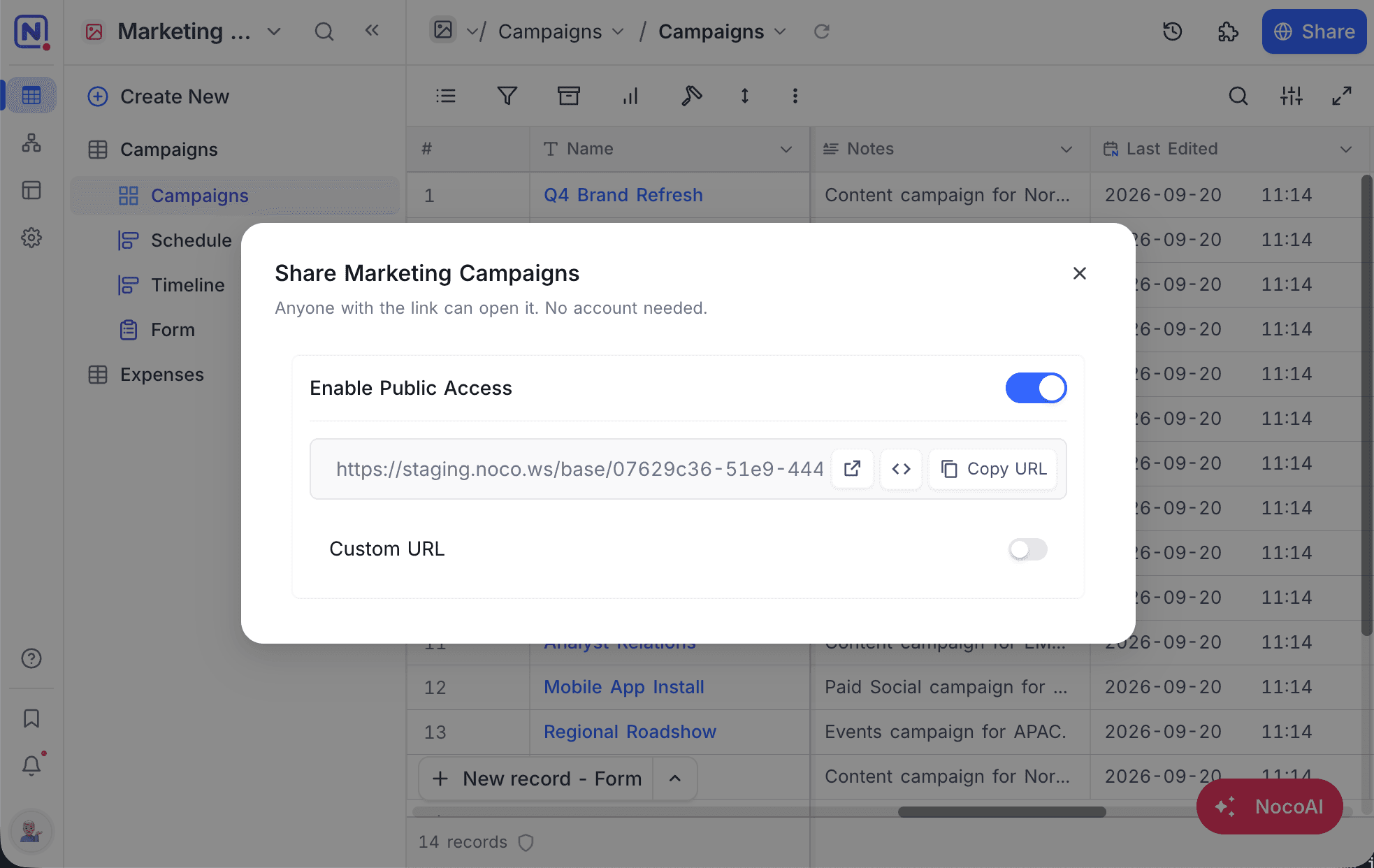This screenshot has height=868, width=1374.
Task: Open the toolbar more options menu
Action: pyautogui.click(x=795, y=96)
